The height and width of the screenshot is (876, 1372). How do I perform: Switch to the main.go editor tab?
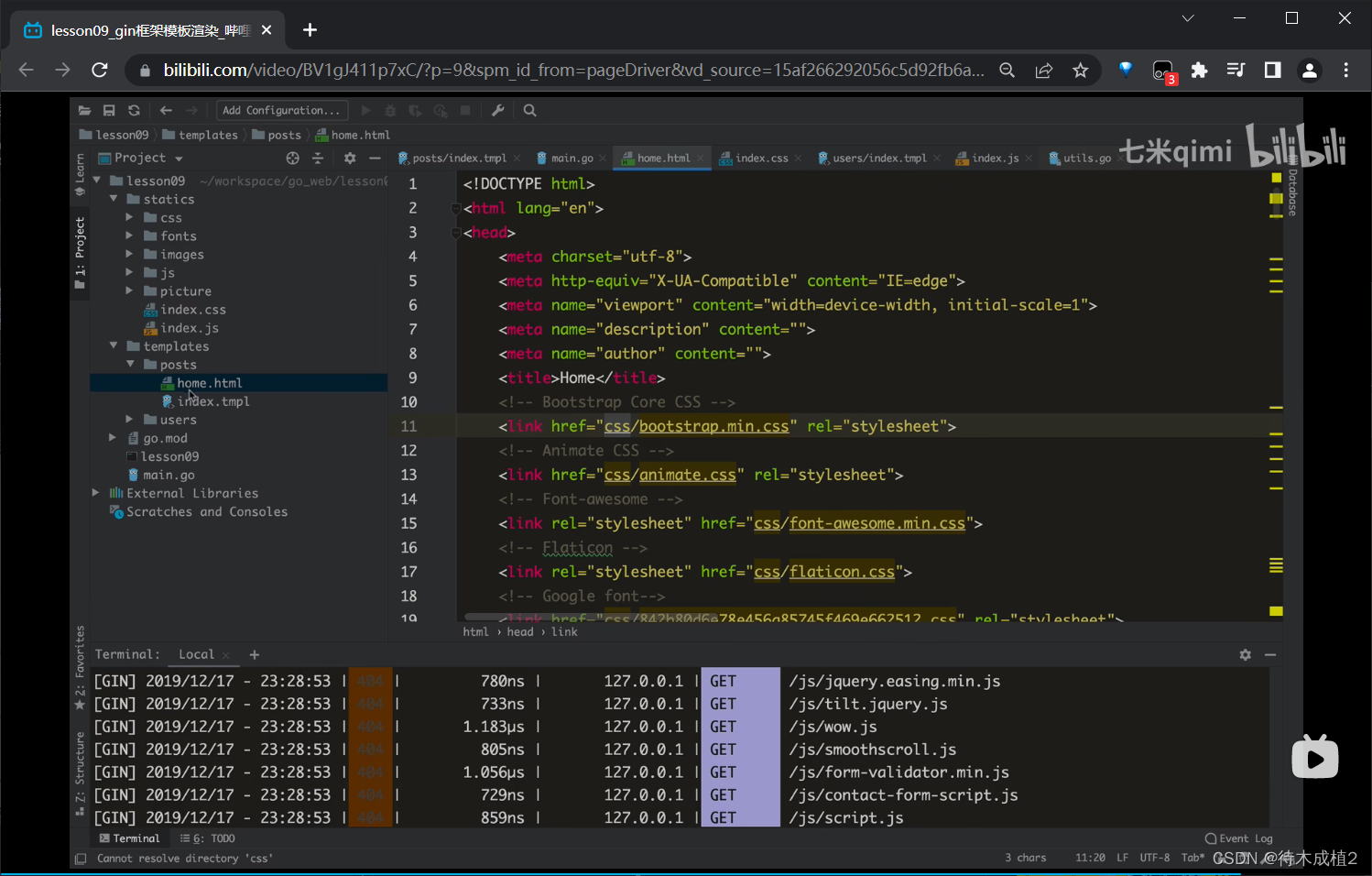pos(571,159)
